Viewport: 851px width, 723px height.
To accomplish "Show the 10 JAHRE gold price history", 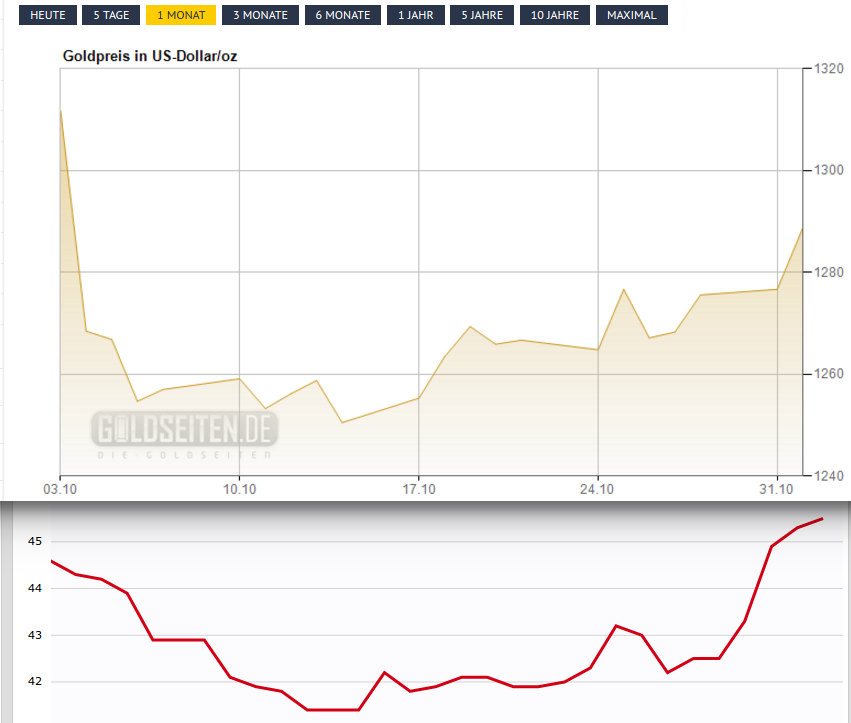I will click(555, 15).
